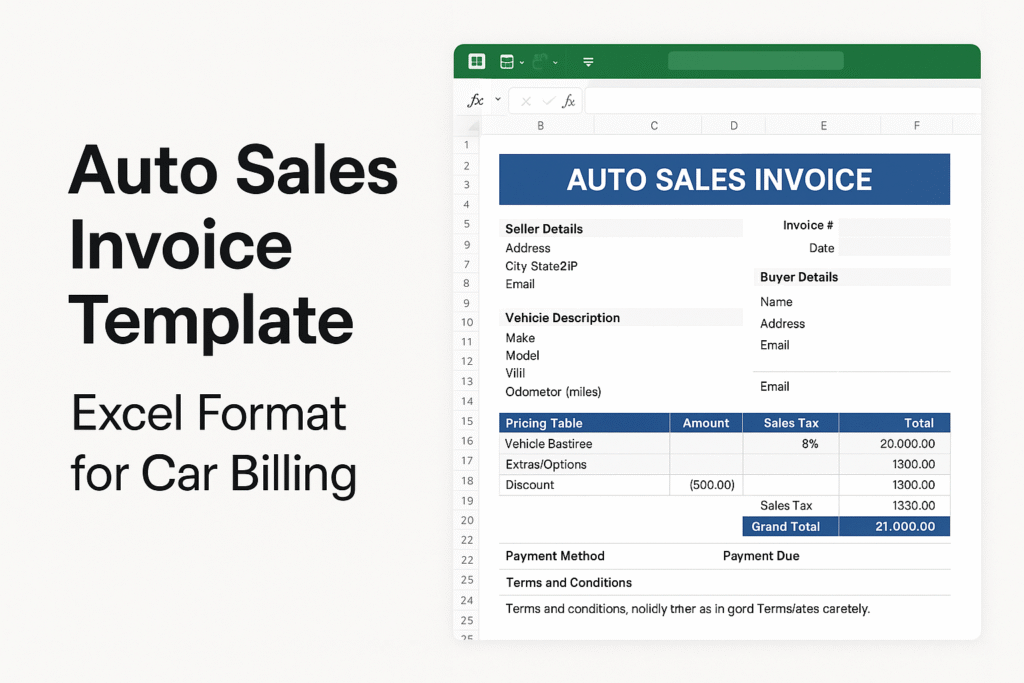Select the table view icon in the toolbar

click(x=506, y=61)
